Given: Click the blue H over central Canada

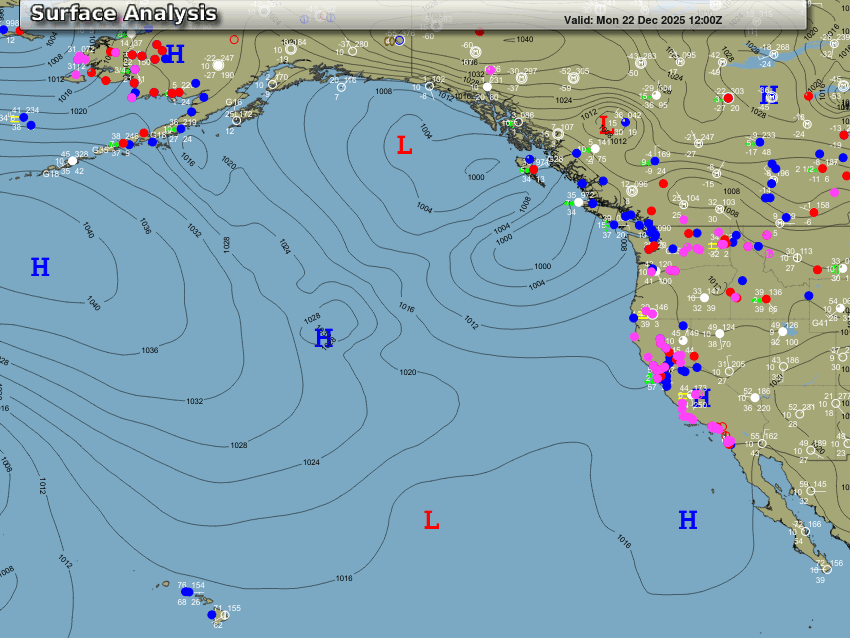Looking at the screenshot, I should point(768,96).
